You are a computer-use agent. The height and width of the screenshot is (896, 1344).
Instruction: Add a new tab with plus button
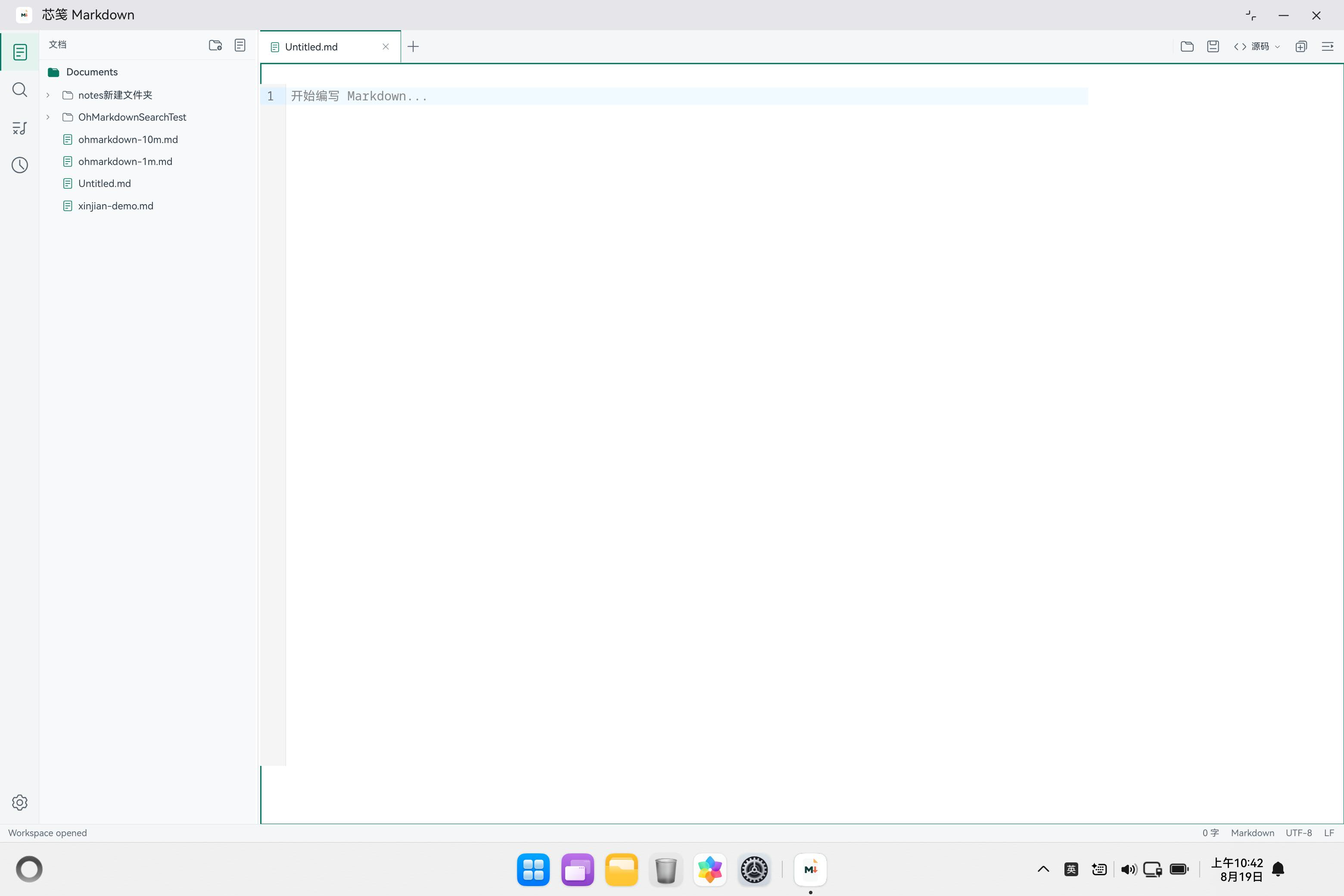413,46
